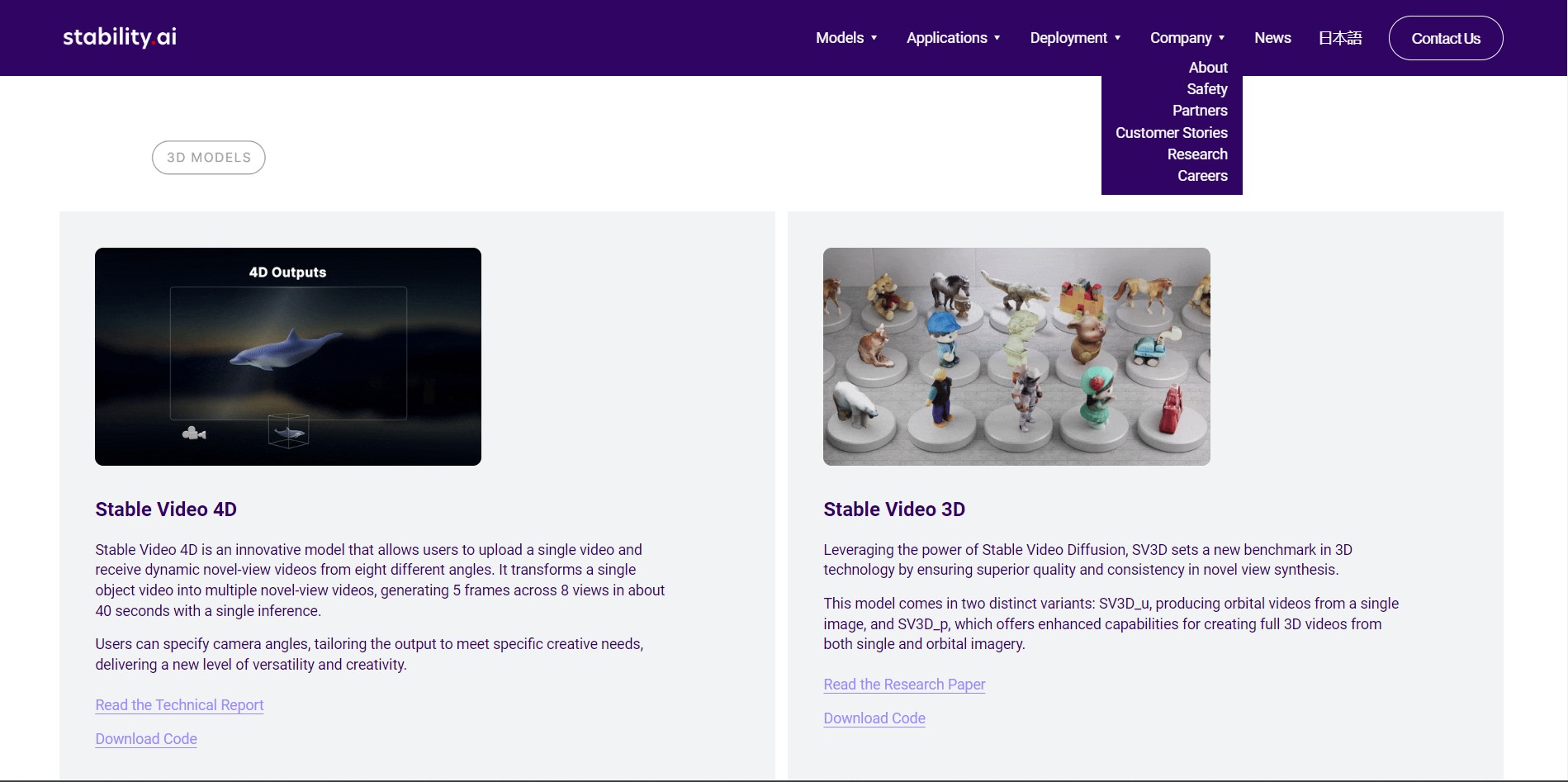Choose Partners in Company submenu
This screenshot has width=1568, height=782.
(x=1200, y=111)
